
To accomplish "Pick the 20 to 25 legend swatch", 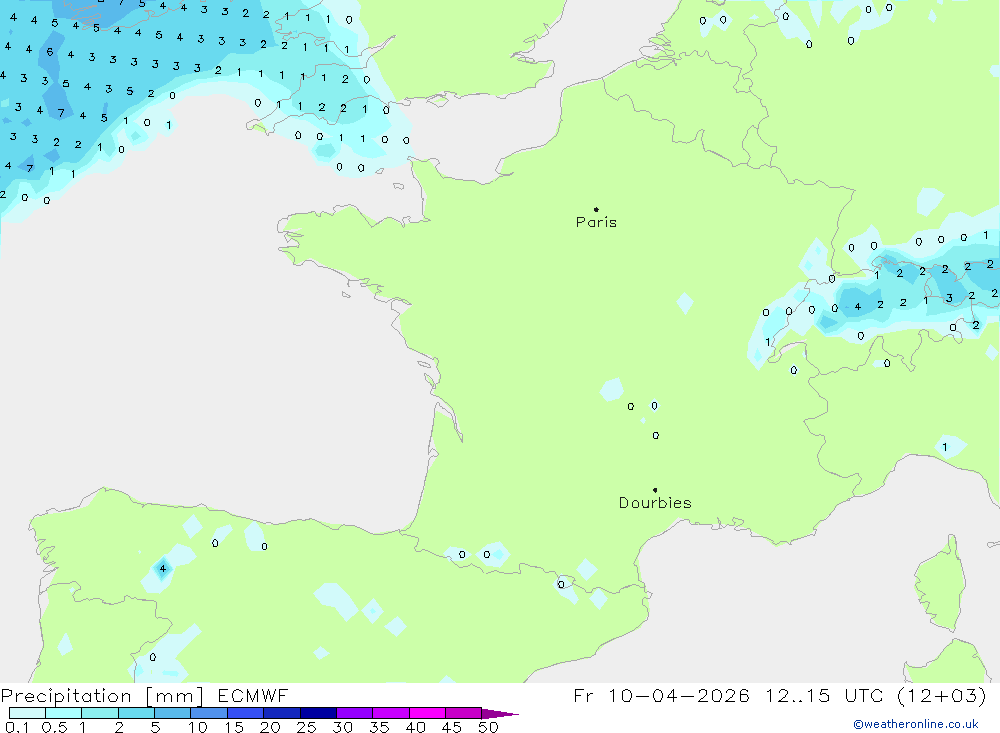I will tap(282, 713).
